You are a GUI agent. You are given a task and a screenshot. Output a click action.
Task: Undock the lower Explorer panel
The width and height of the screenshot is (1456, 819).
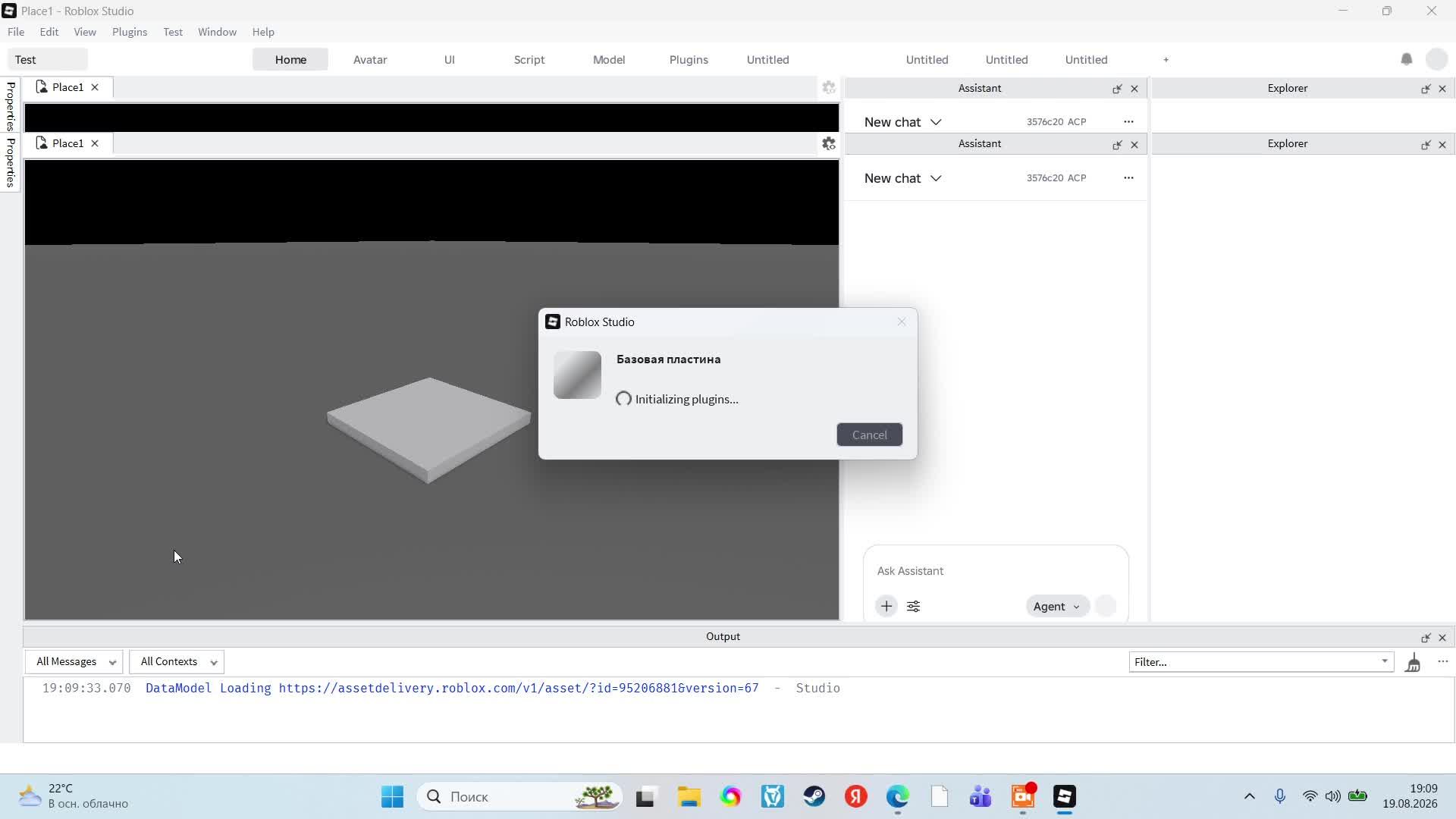point(1426,144)
